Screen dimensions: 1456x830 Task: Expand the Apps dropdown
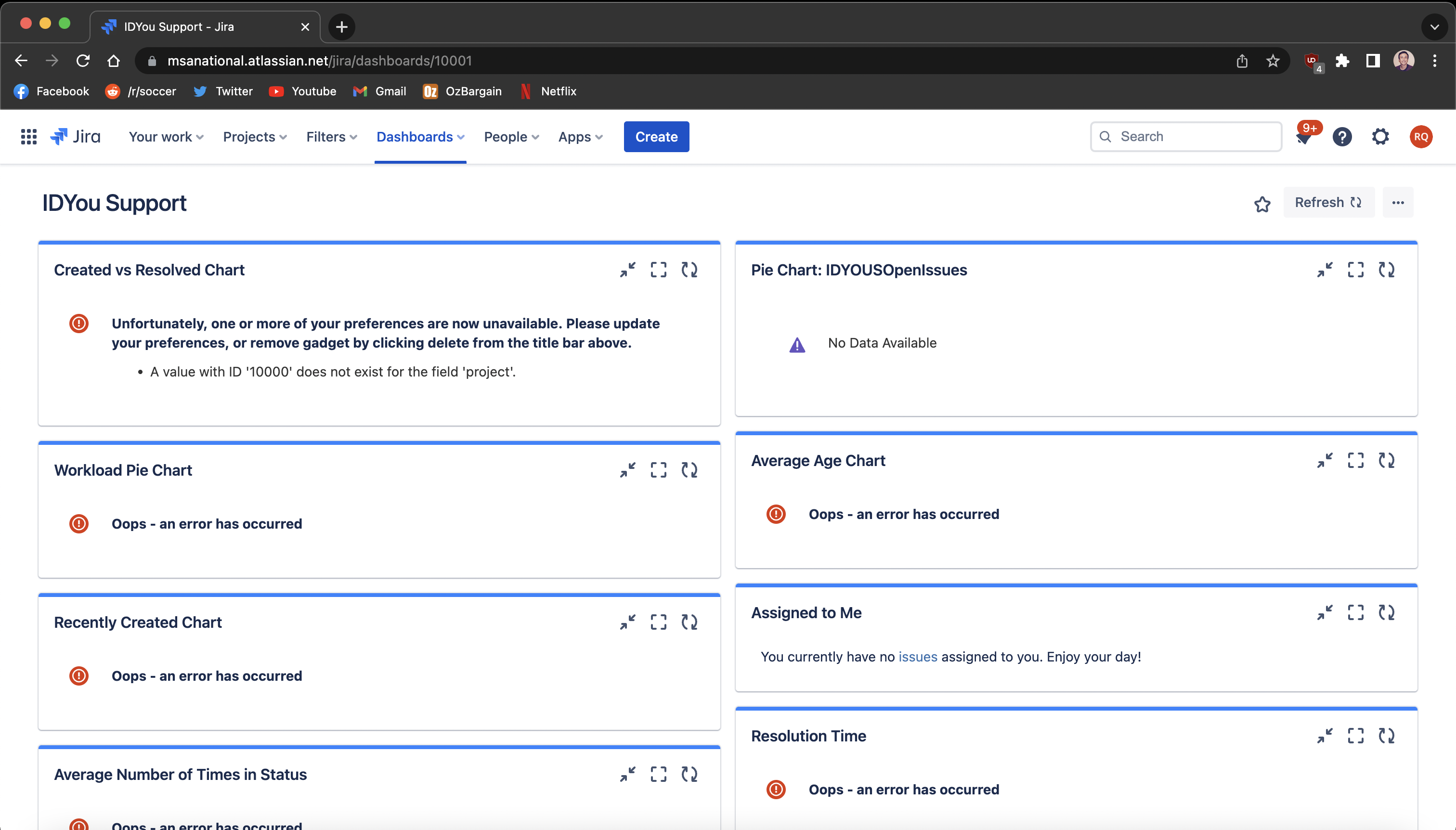tap(580, 137)
